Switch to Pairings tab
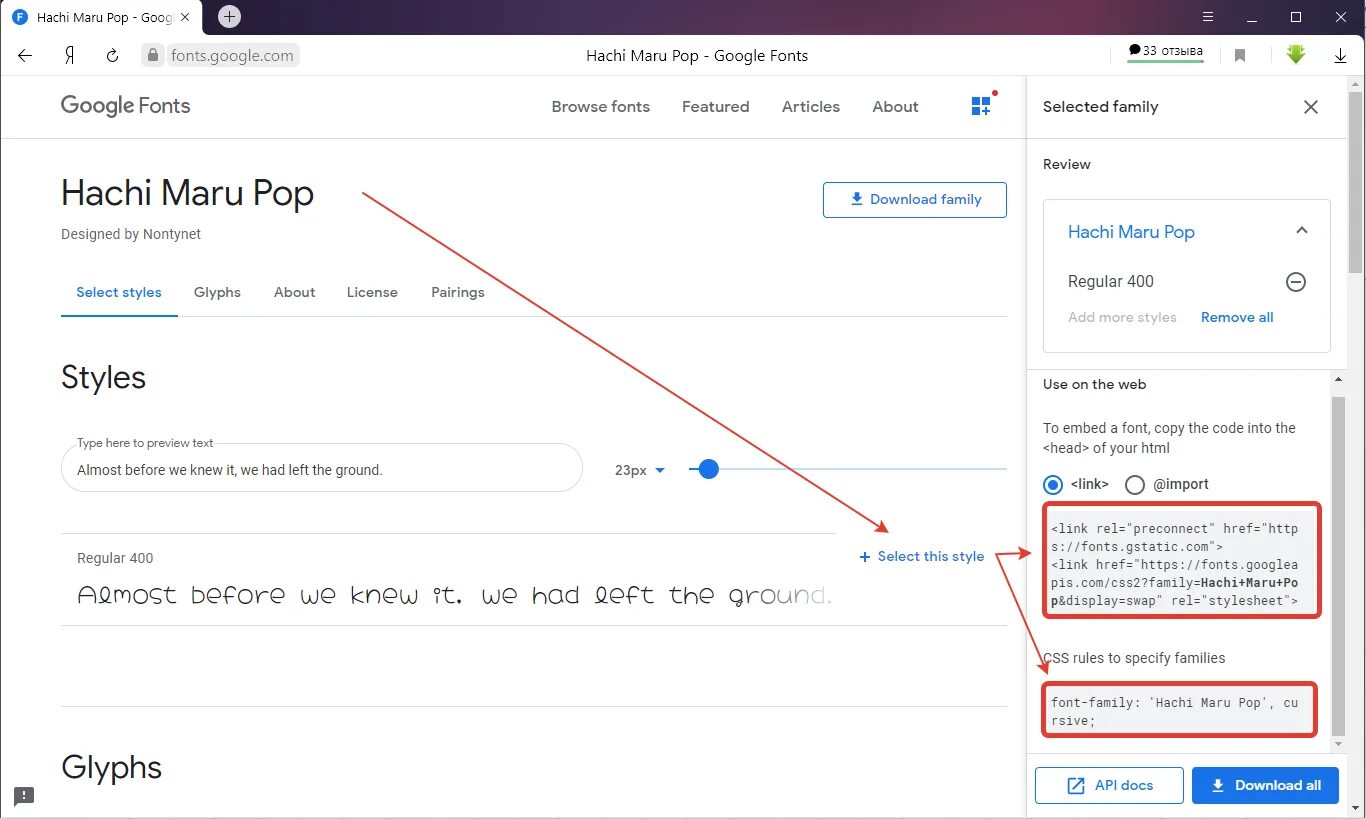 (x=458, y=292)
